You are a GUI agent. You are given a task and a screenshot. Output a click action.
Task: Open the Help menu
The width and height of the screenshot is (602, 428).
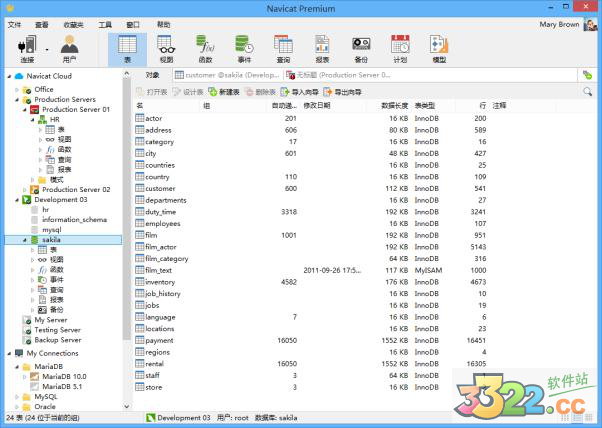click(163, 25)
